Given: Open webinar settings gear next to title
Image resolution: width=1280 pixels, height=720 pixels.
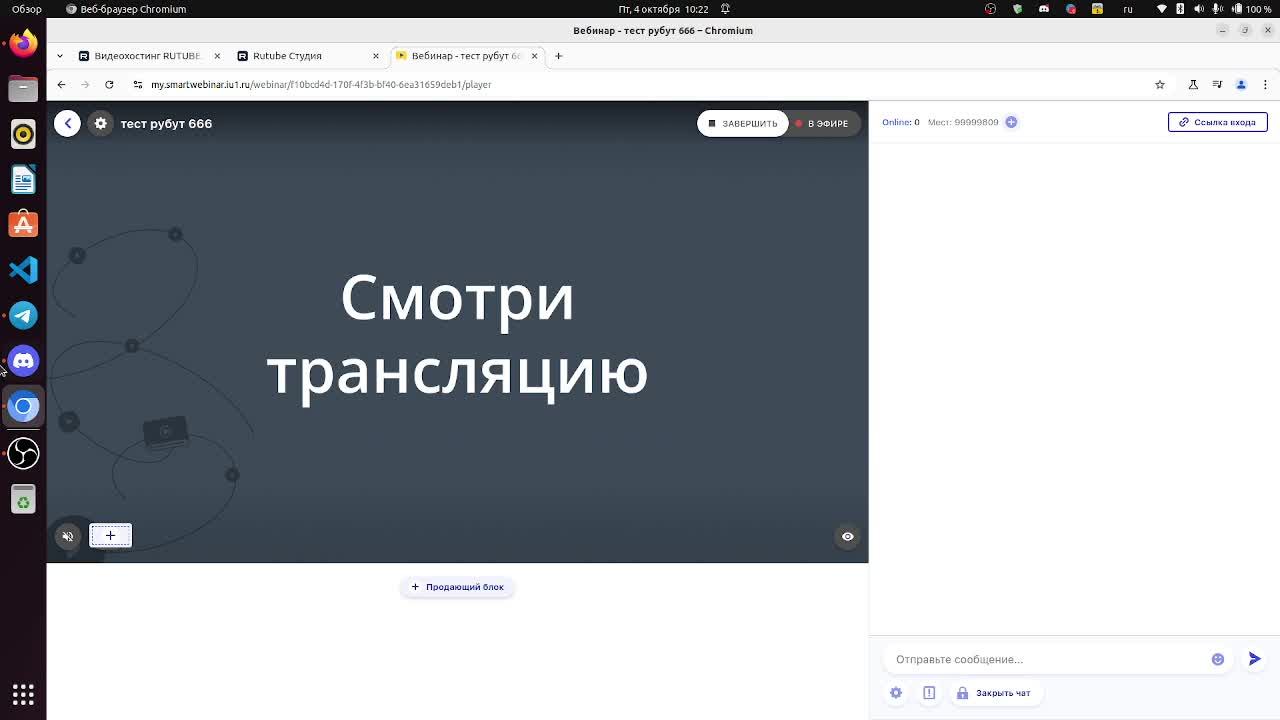Looking at the screenshot, I should 101,123.
